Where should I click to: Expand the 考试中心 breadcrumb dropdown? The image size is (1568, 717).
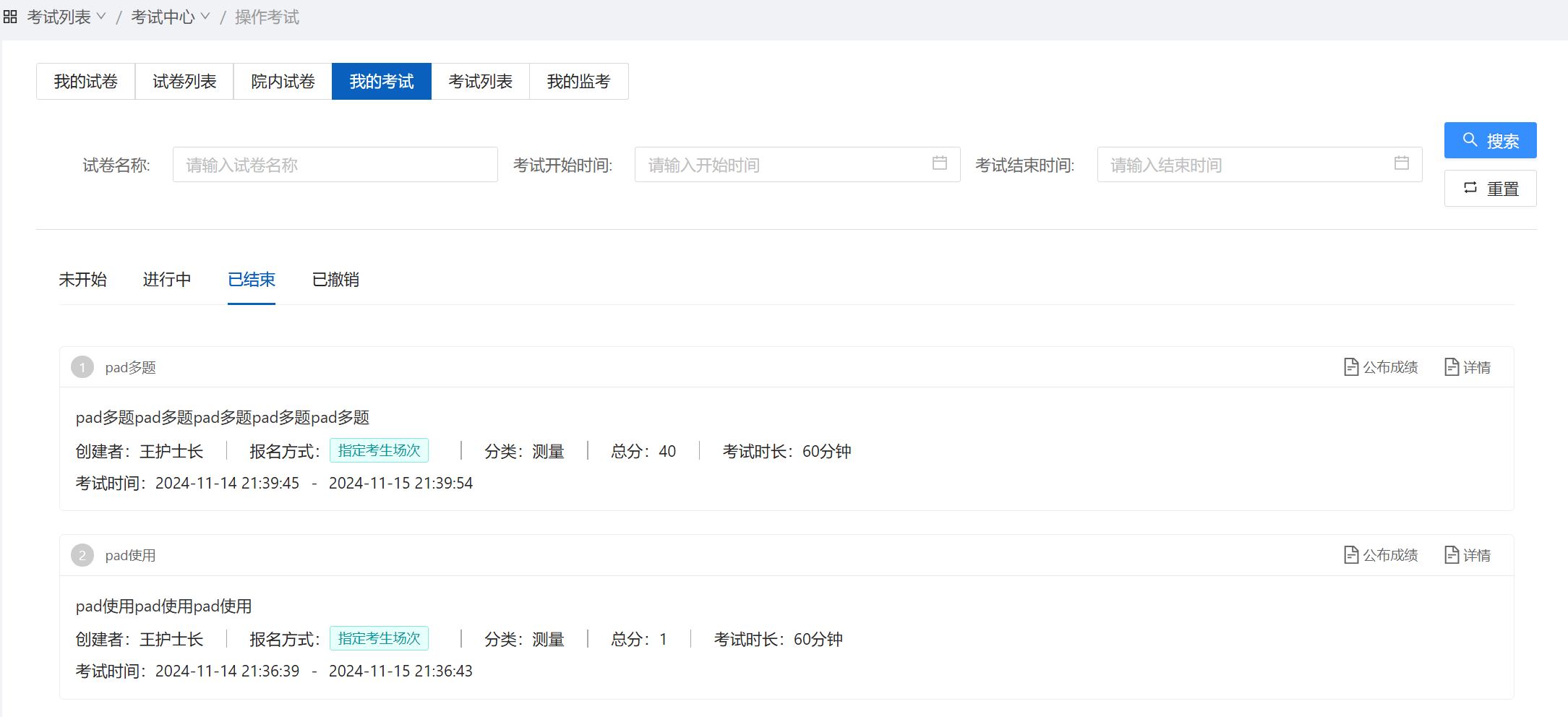point(205,17)
